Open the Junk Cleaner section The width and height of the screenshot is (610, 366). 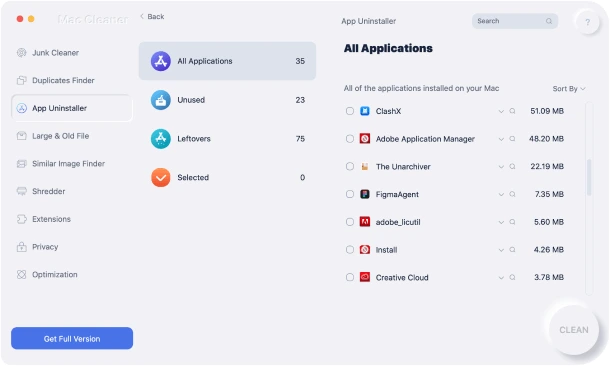pos(55,53)
